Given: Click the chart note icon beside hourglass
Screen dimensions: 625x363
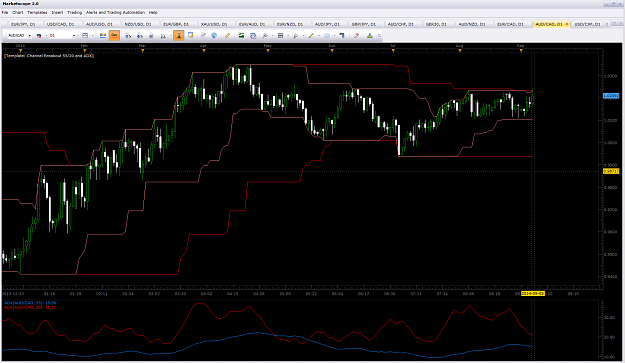Looking at the screenshot, I should 191,35.
